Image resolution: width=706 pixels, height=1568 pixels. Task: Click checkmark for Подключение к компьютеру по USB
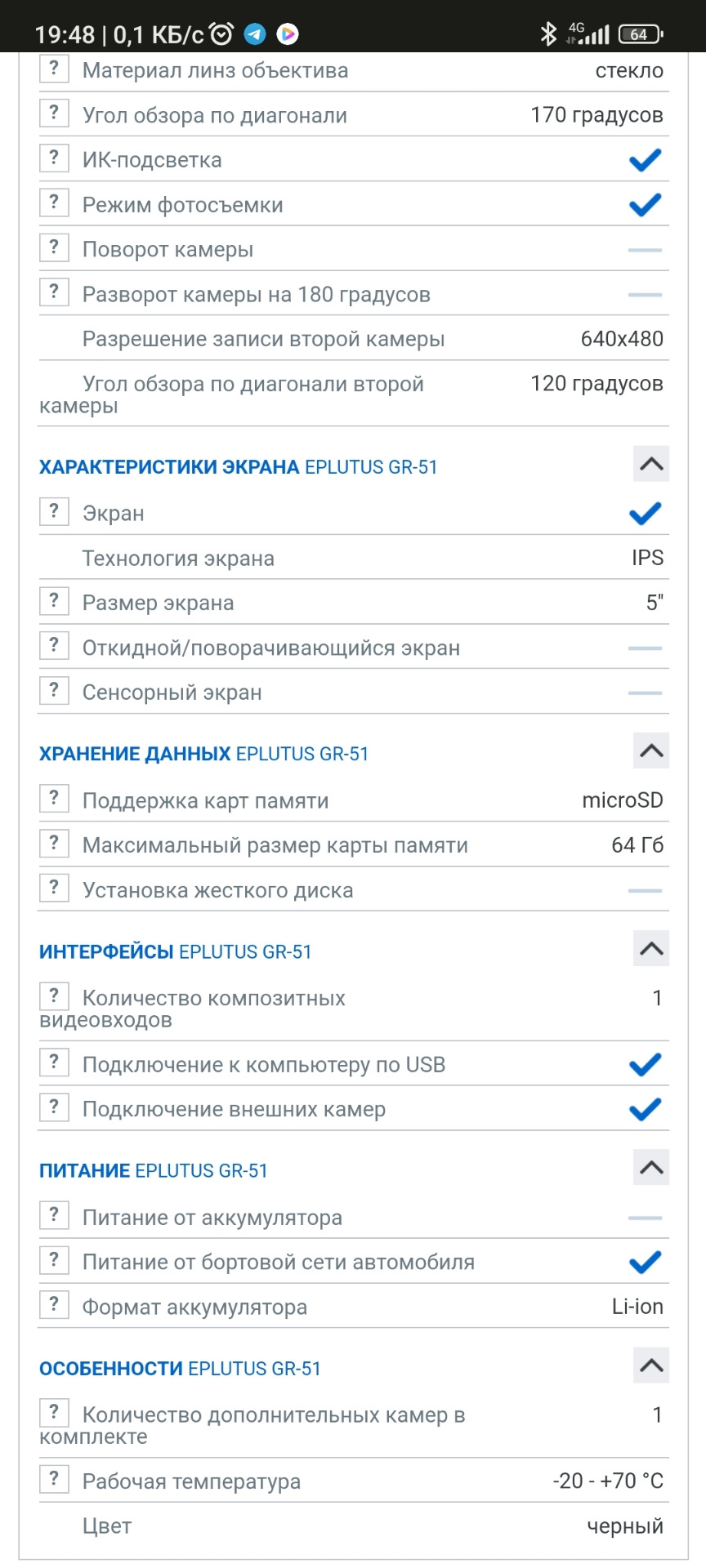(x=645, y=1065)
